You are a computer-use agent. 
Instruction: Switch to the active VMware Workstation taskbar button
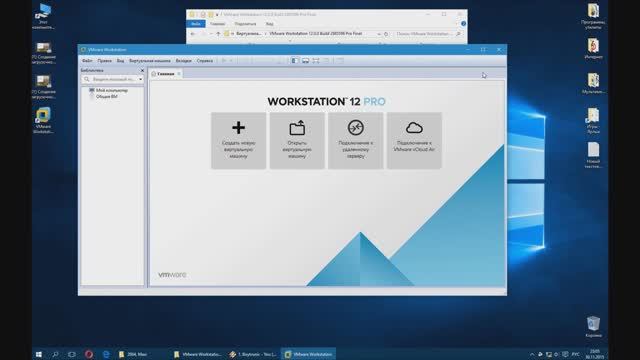click(x=309, y=354)
